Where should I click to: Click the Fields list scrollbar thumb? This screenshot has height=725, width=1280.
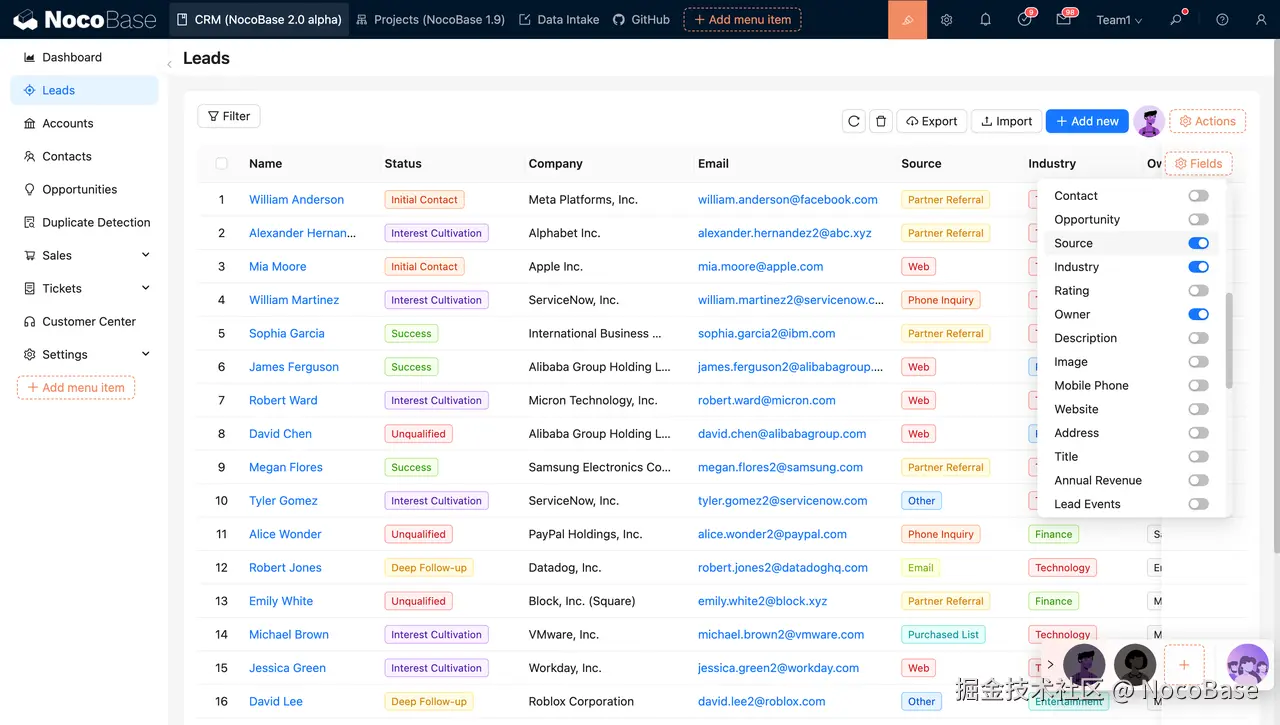click(1229, 340)
